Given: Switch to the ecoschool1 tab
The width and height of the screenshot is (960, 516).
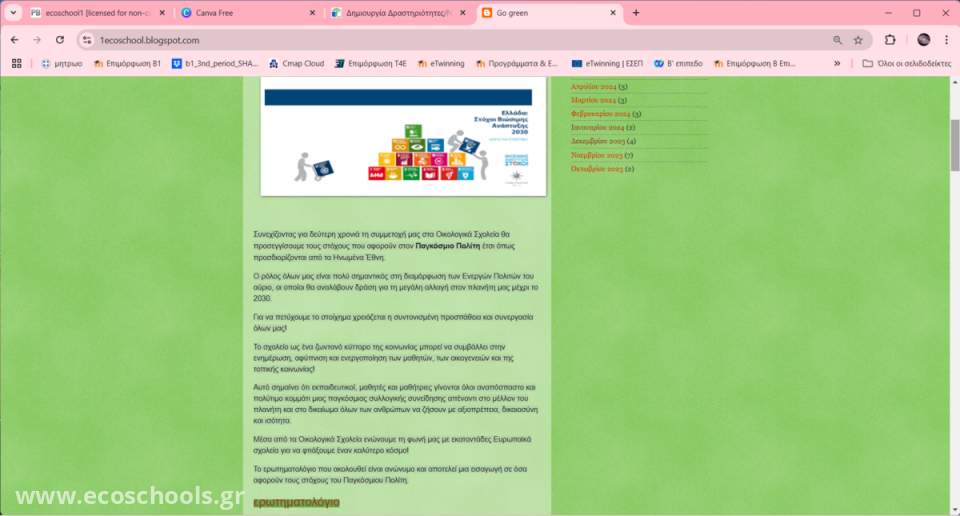Looking at the screenshot, I should point(90,13).
